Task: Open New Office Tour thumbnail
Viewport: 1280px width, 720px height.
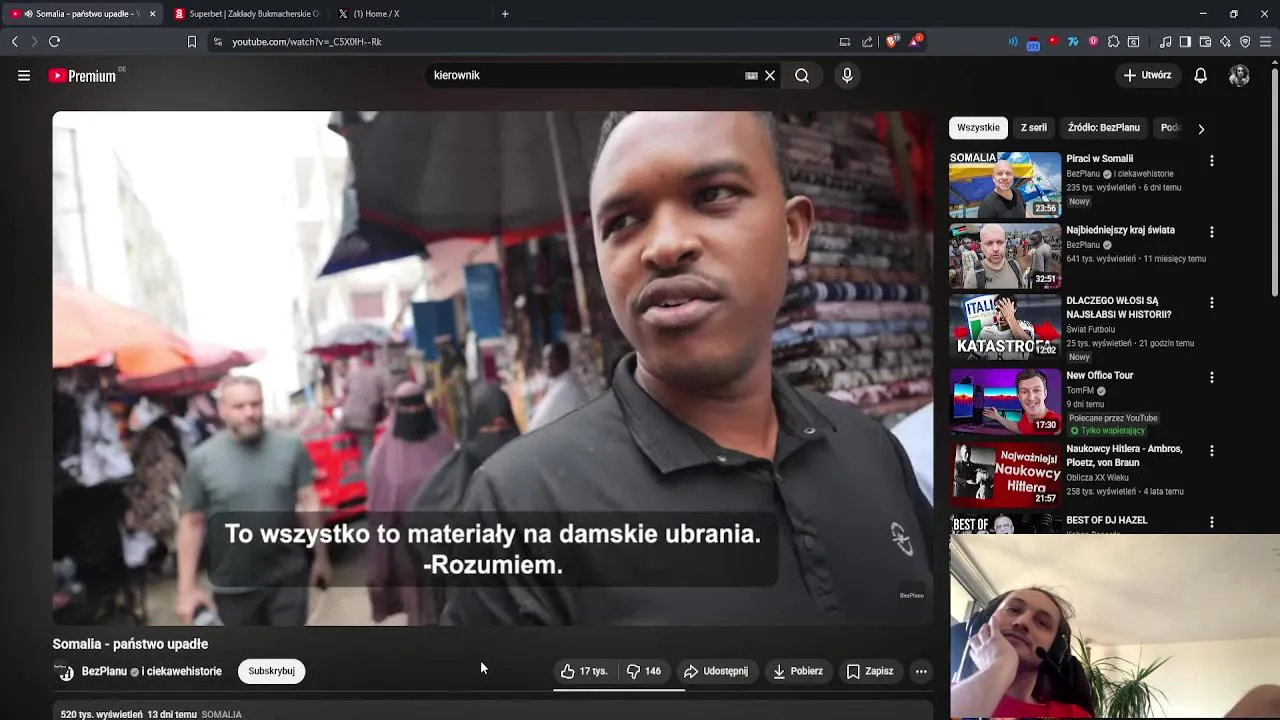Action: [x=1005, y=401]
